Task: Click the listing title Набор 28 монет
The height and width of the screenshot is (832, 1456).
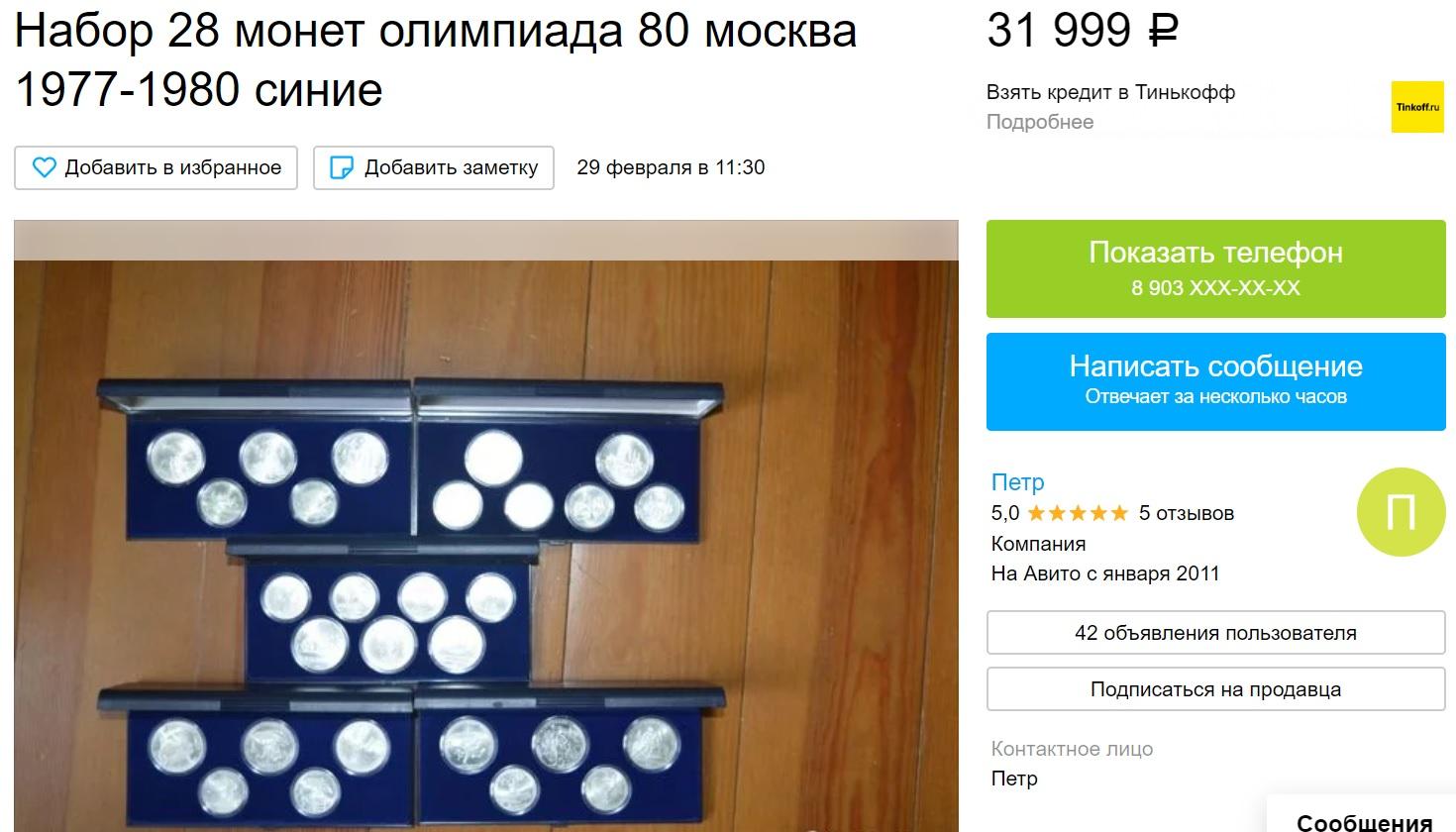Action: (436, 59)
